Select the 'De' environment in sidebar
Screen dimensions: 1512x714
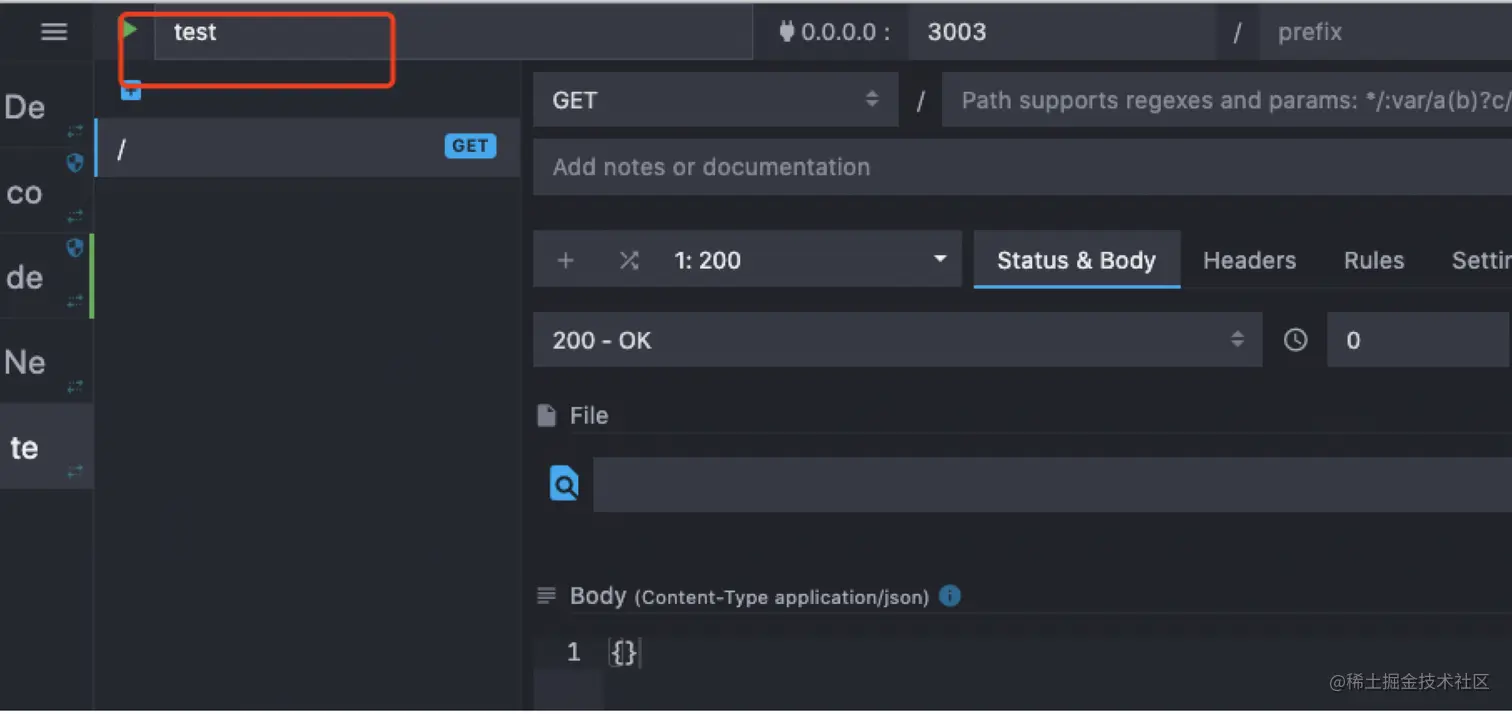pyautogui.click(x=47, y=106)
